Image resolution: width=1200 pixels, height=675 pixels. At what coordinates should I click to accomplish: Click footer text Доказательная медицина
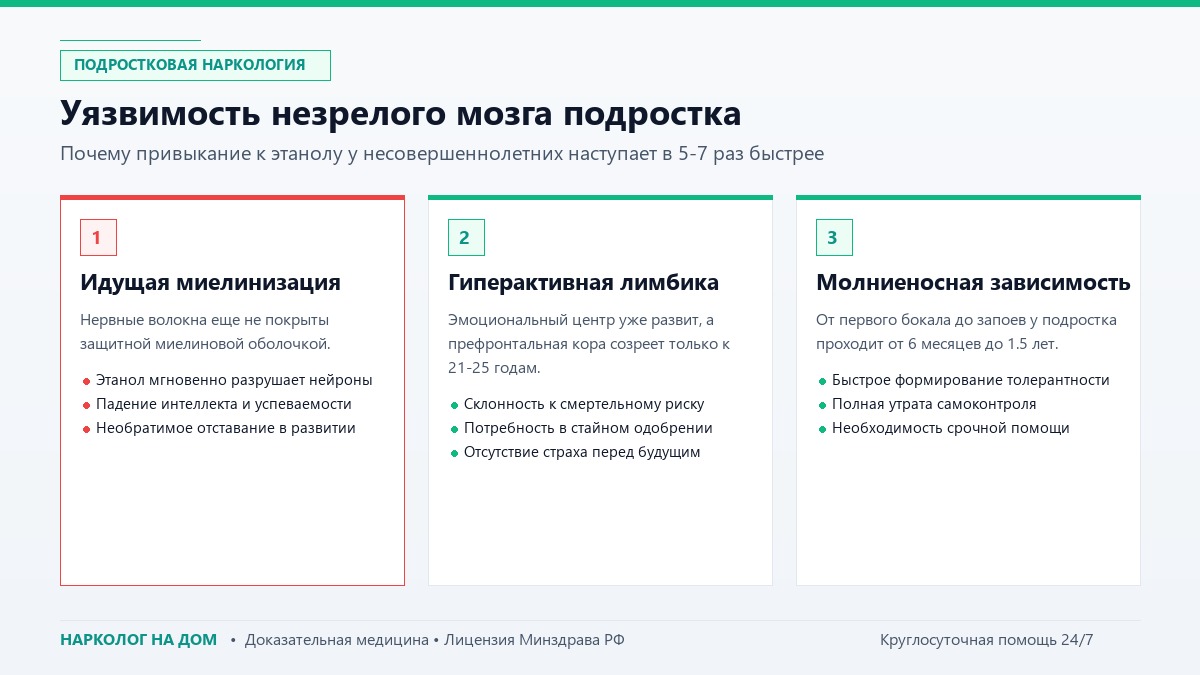(x=336, y=640)
